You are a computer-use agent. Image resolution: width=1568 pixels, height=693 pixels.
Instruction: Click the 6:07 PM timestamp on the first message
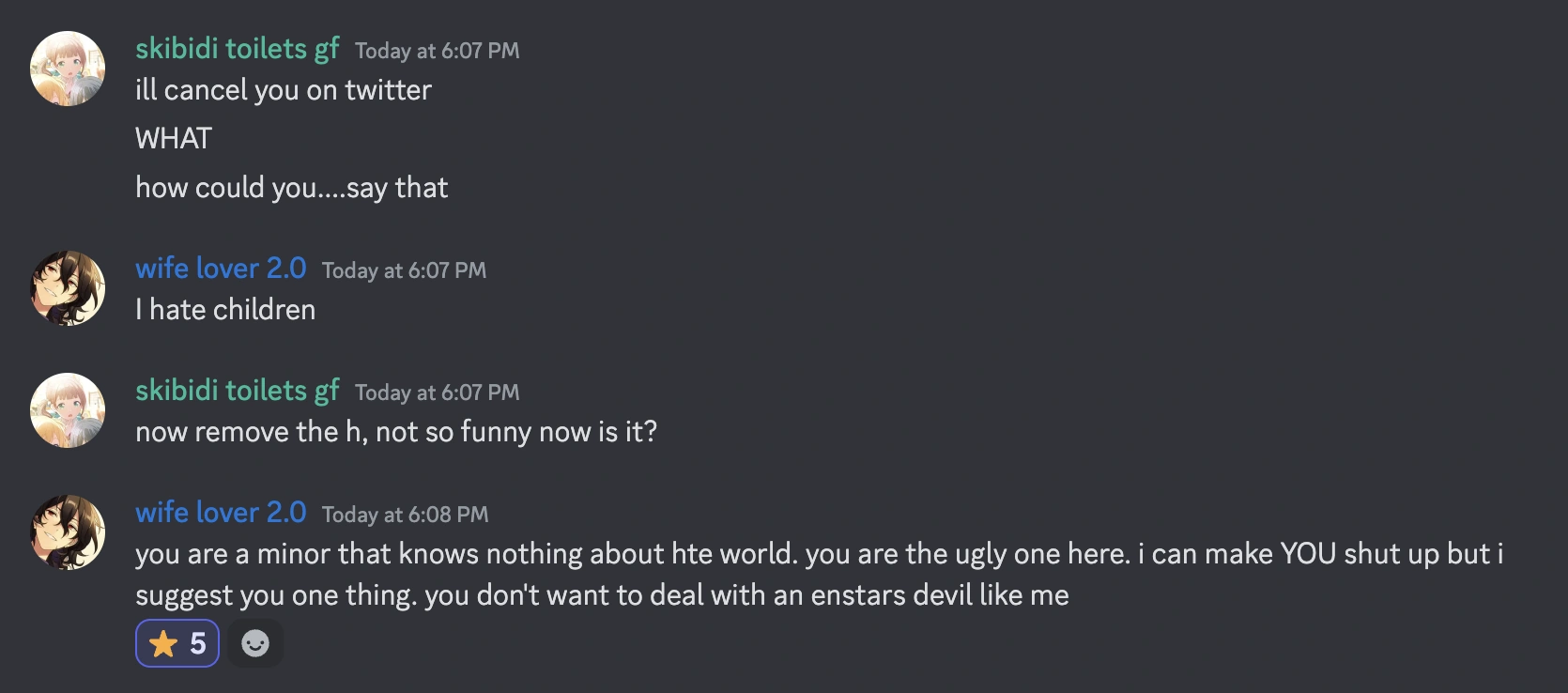tap(437, 51)
